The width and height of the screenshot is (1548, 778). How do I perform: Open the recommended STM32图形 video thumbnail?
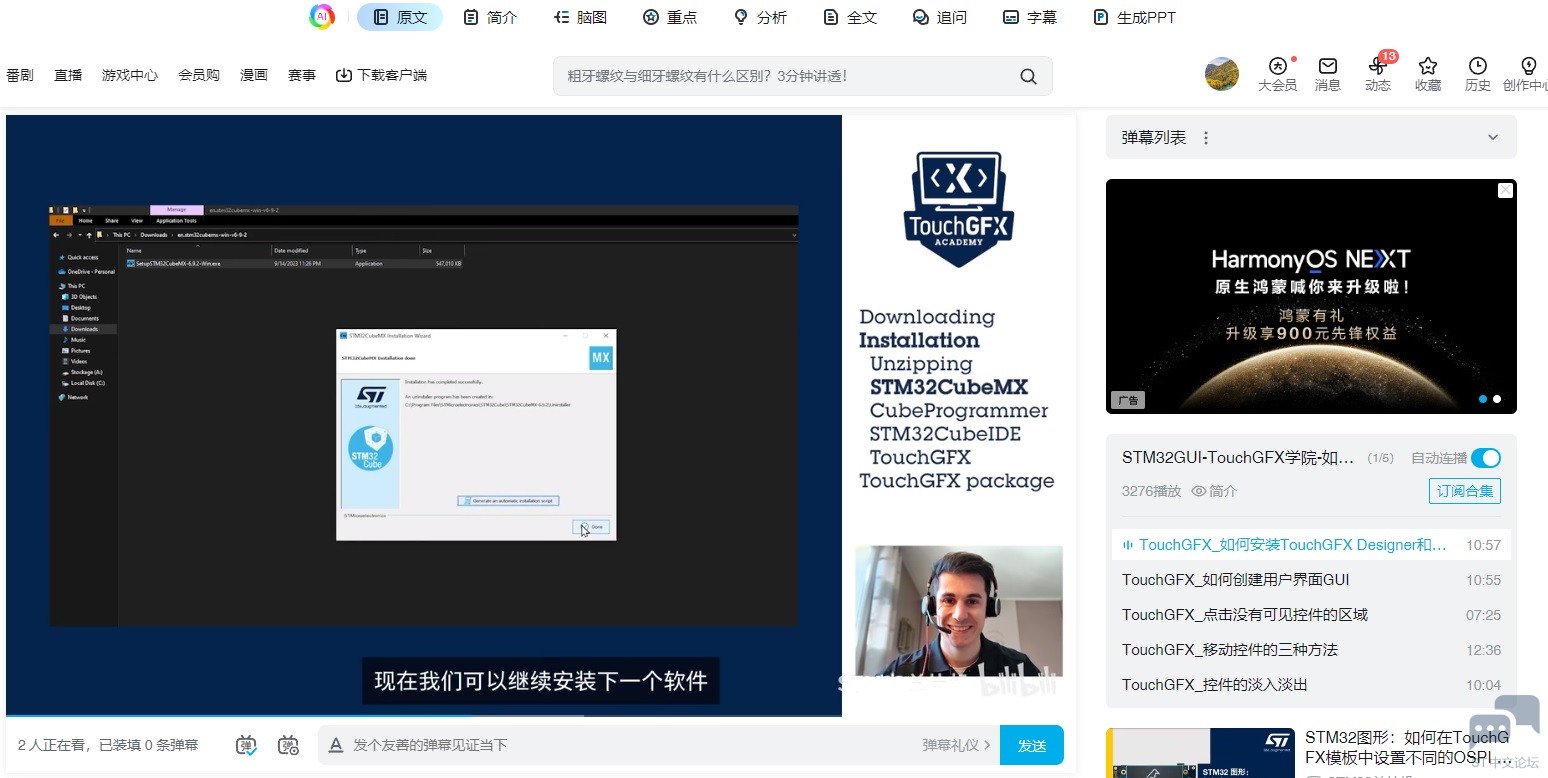(x=1200, y=753)
